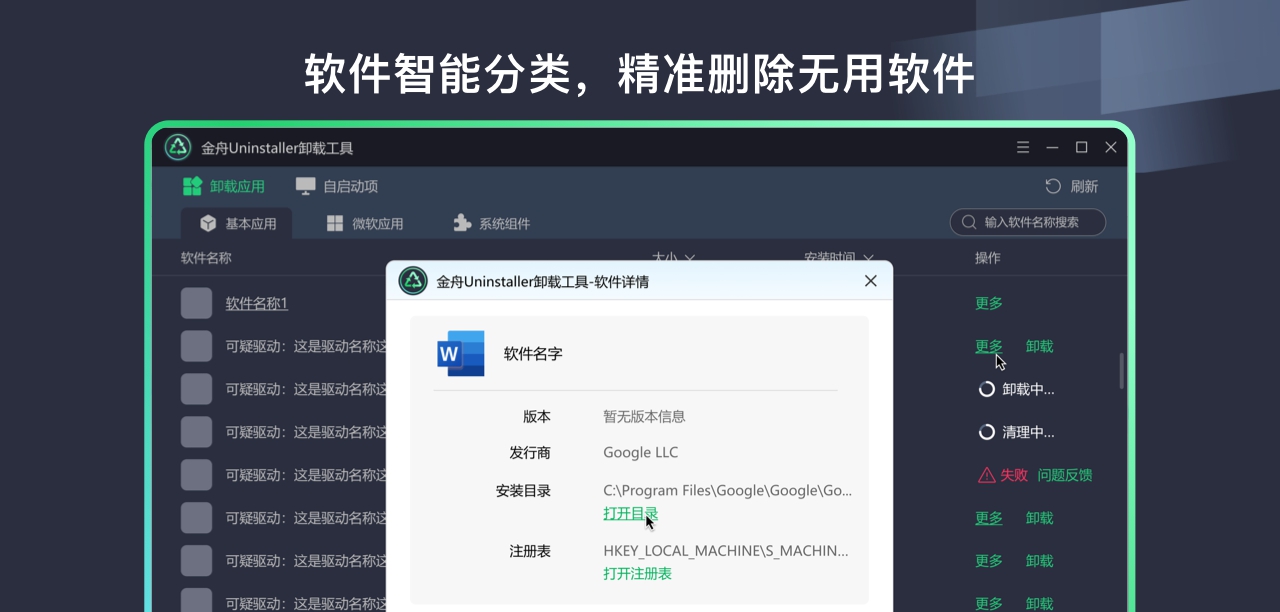1280x612 pixels.
Task: Open the 系统组件 category tab
Action: coord(491,223)
